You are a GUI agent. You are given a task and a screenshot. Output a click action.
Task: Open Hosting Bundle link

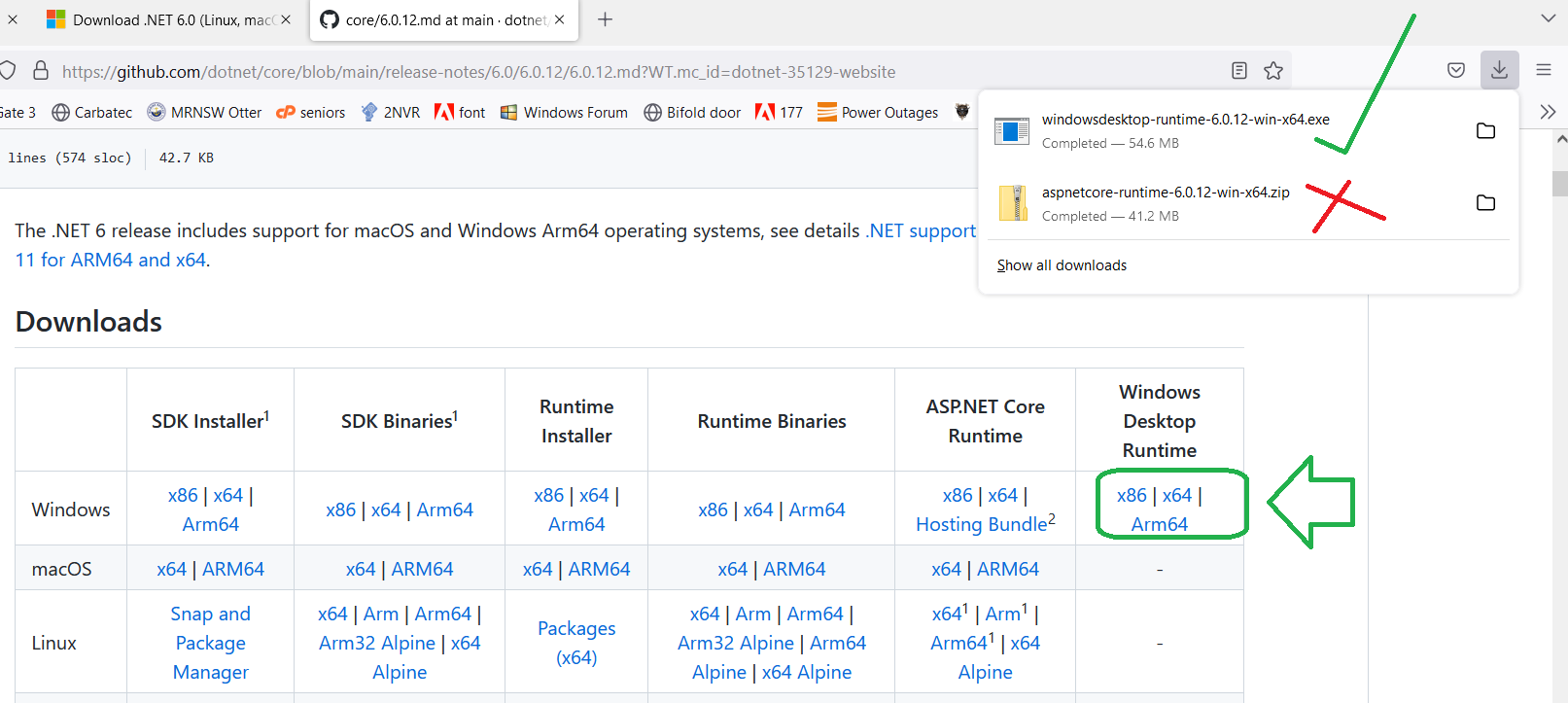(x=982, y=524)
